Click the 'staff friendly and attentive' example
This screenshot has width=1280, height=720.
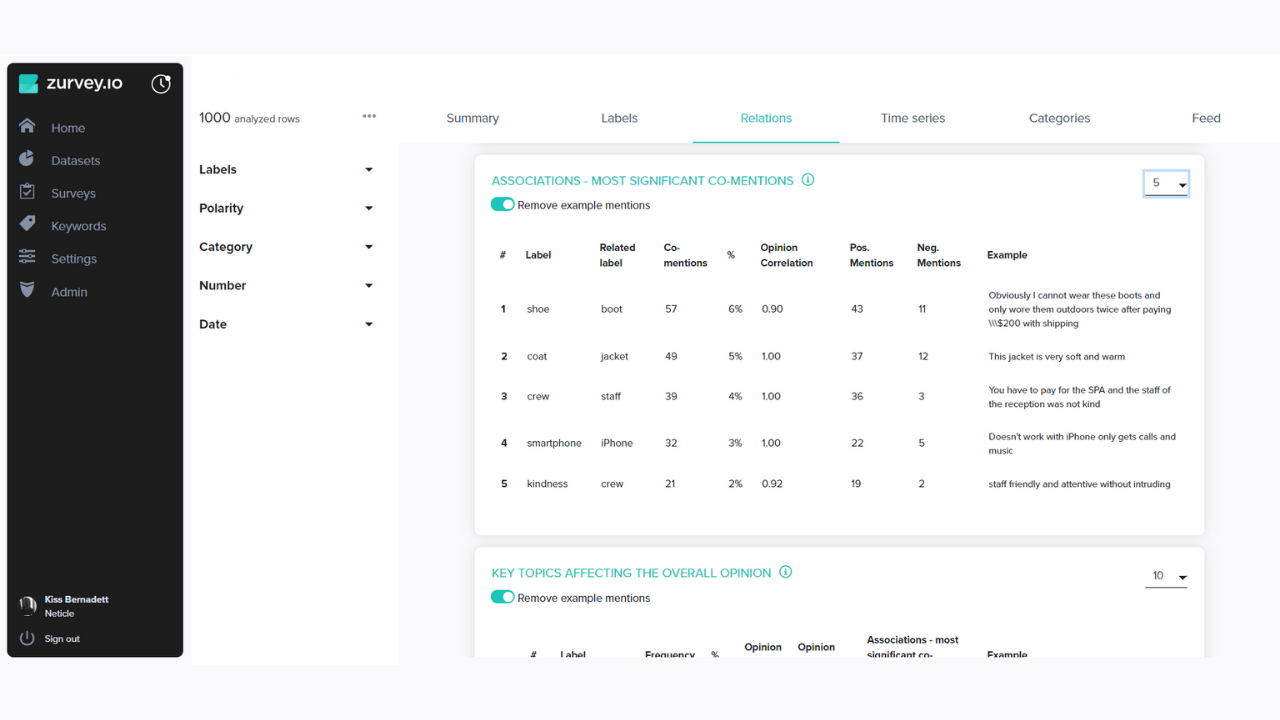click(x=1079, y=484)
